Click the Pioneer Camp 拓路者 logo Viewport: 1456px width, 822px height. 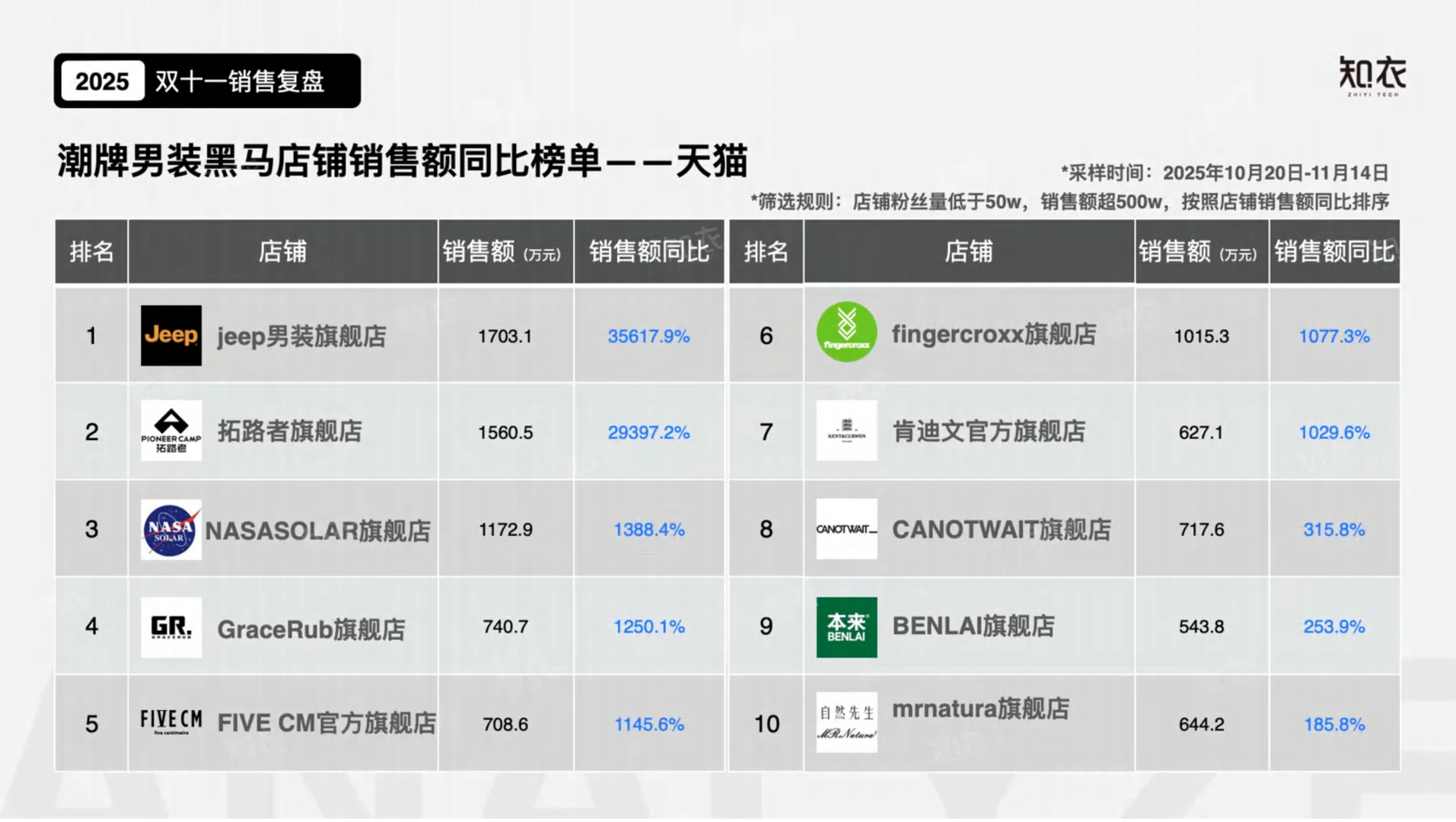[x=171, y=431]
